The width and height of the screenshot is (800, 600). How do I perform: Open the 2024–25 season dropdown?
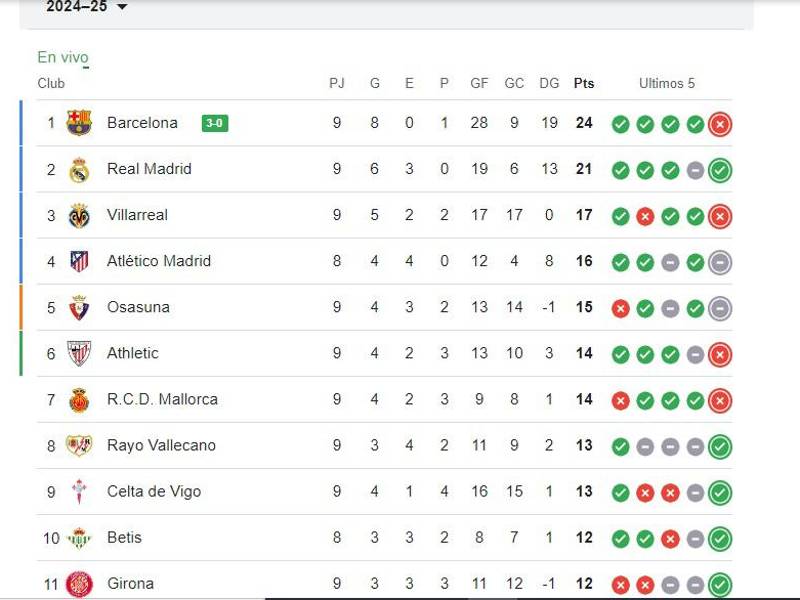(x=87, y=7)
